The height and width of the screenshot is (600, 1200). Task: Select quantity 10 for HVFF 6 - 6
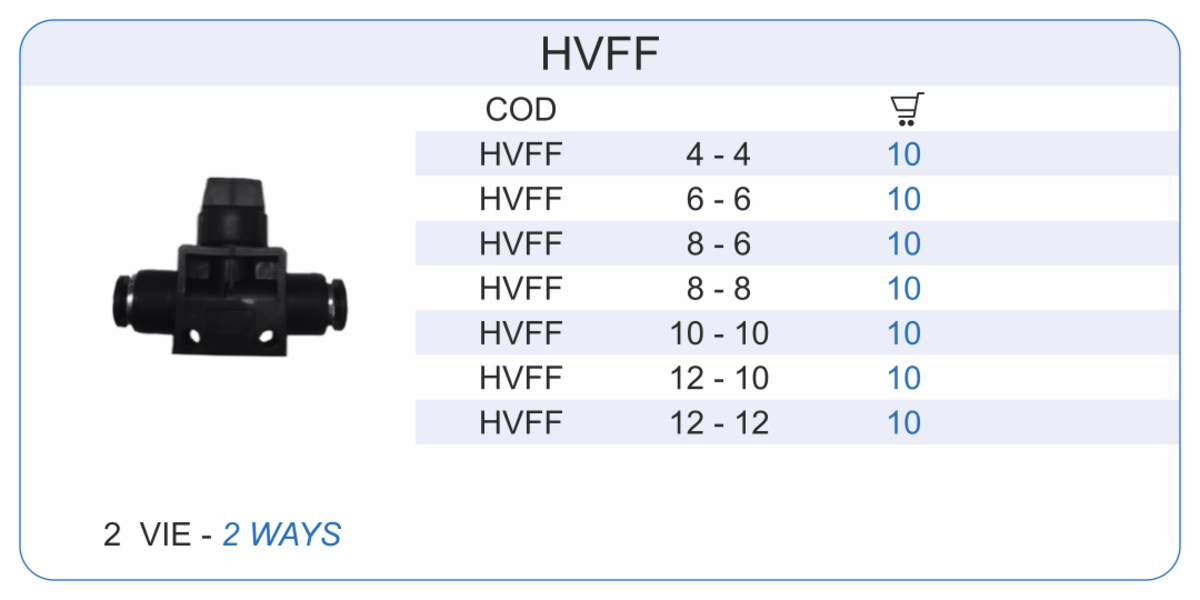(x=904, y=199)
